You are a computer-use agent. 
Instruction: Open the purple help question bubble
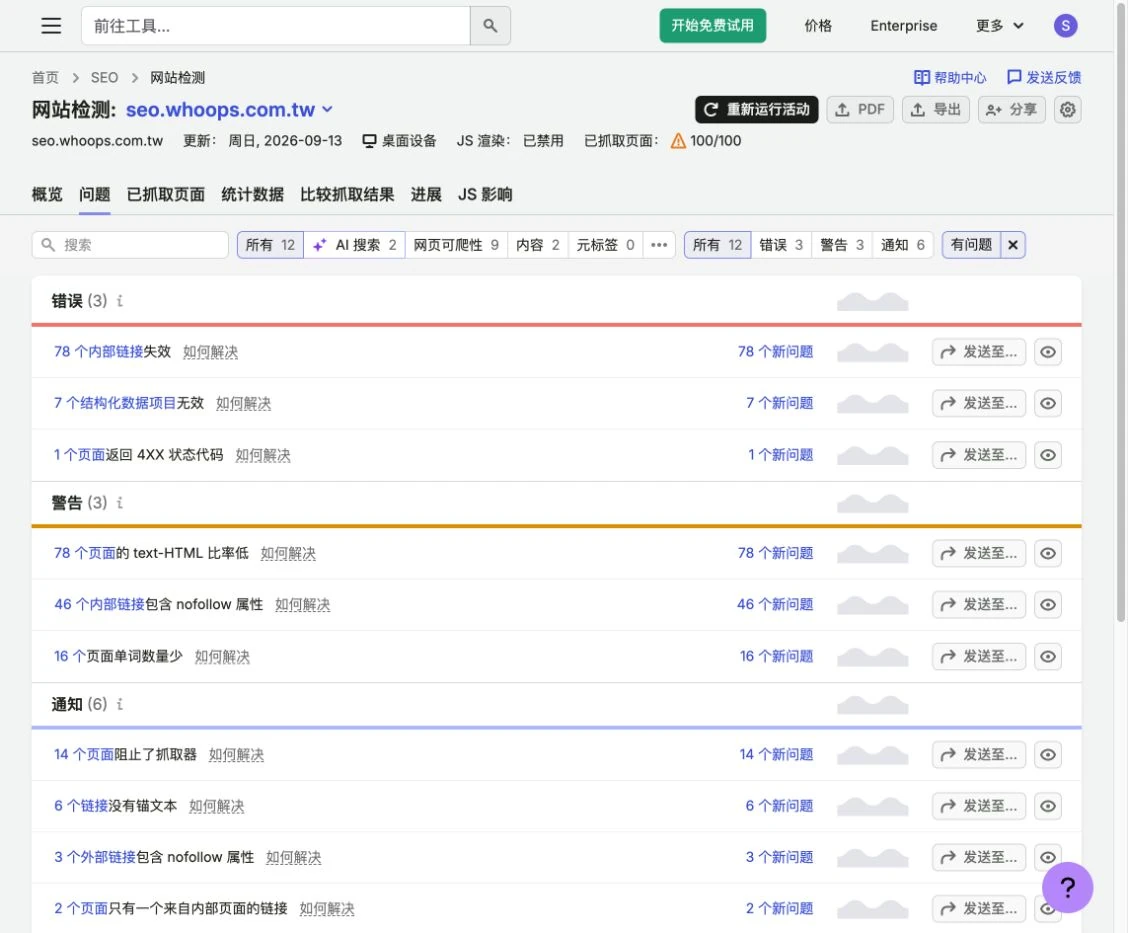tap(1068, 888)
